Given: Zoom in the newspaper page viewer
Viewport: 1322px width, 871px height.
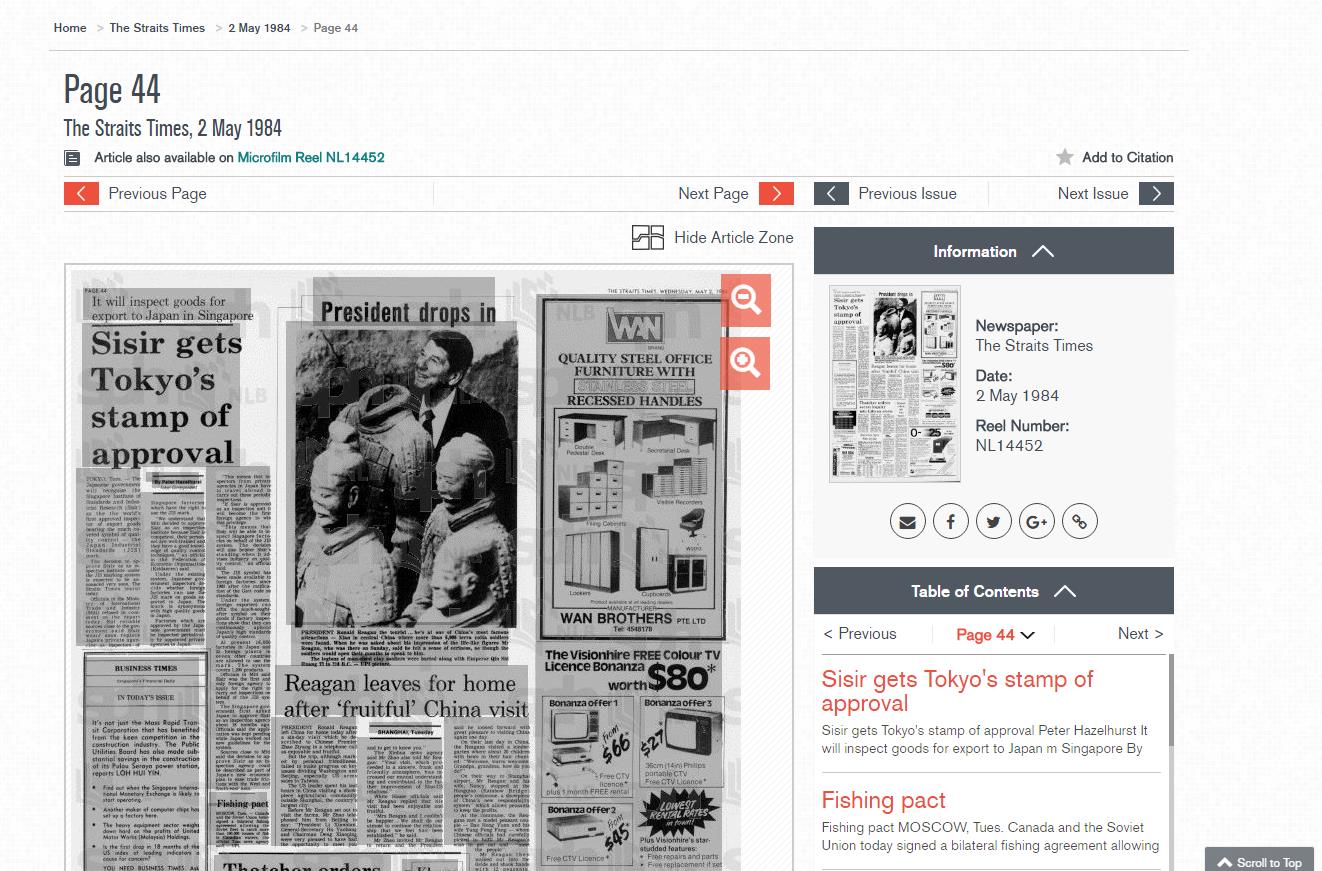Looking at the screenshot, I should [x=745, y=363].
